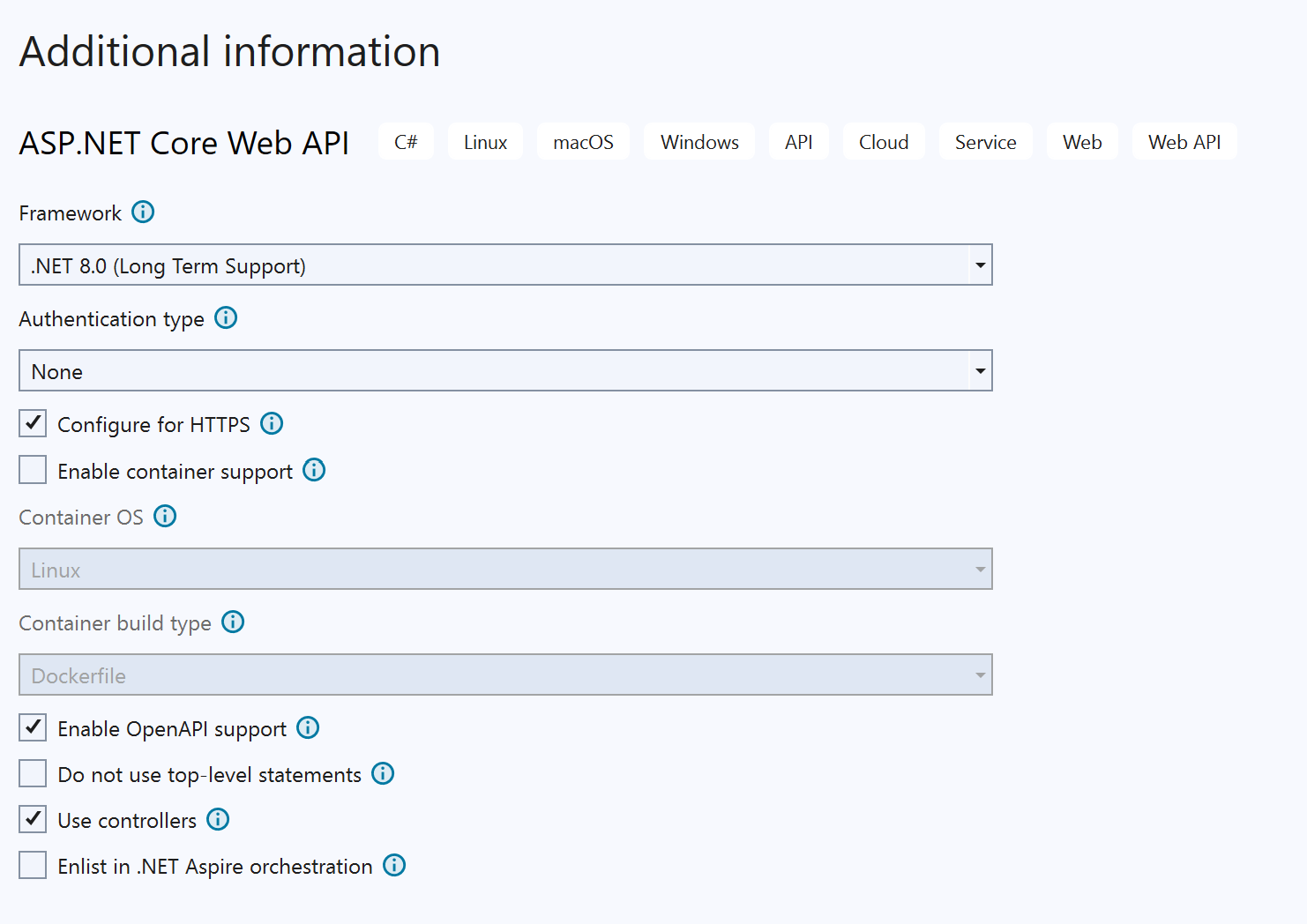The width and height of the screenshot is (1307, 924).
Task: Click info icon for .NET Aspire orchestration
Action: click(x=394, y=866)
